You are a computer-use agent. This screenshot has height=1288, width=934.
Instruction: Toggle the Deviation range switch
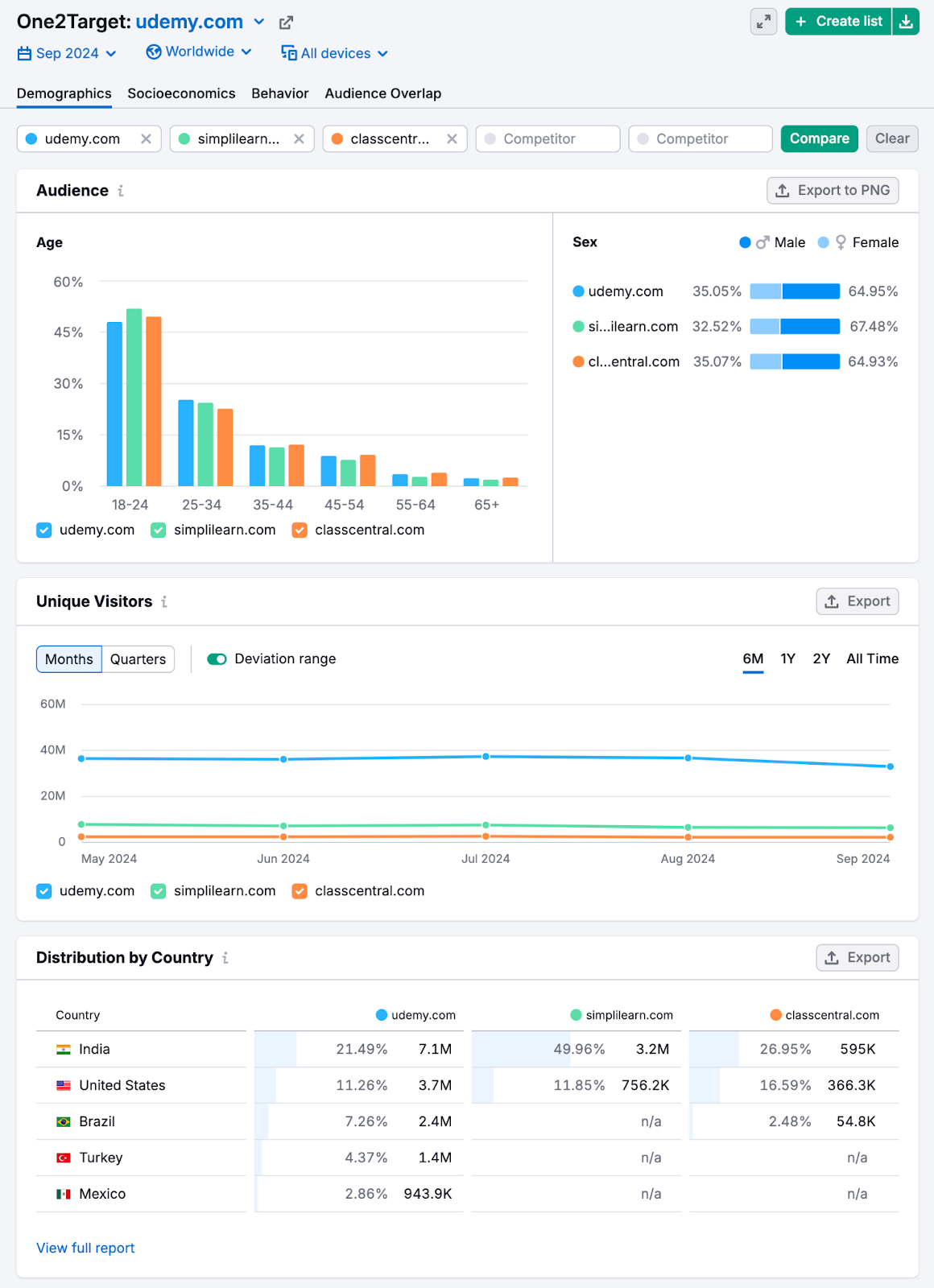(217, 659)
